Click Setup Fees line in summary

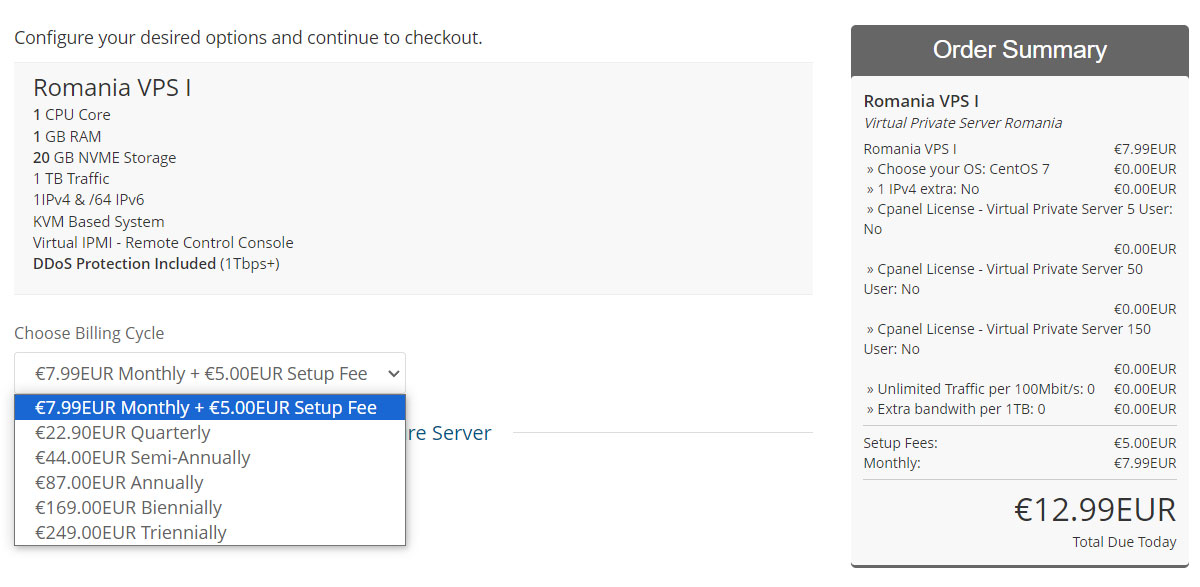click(1020, 443)
